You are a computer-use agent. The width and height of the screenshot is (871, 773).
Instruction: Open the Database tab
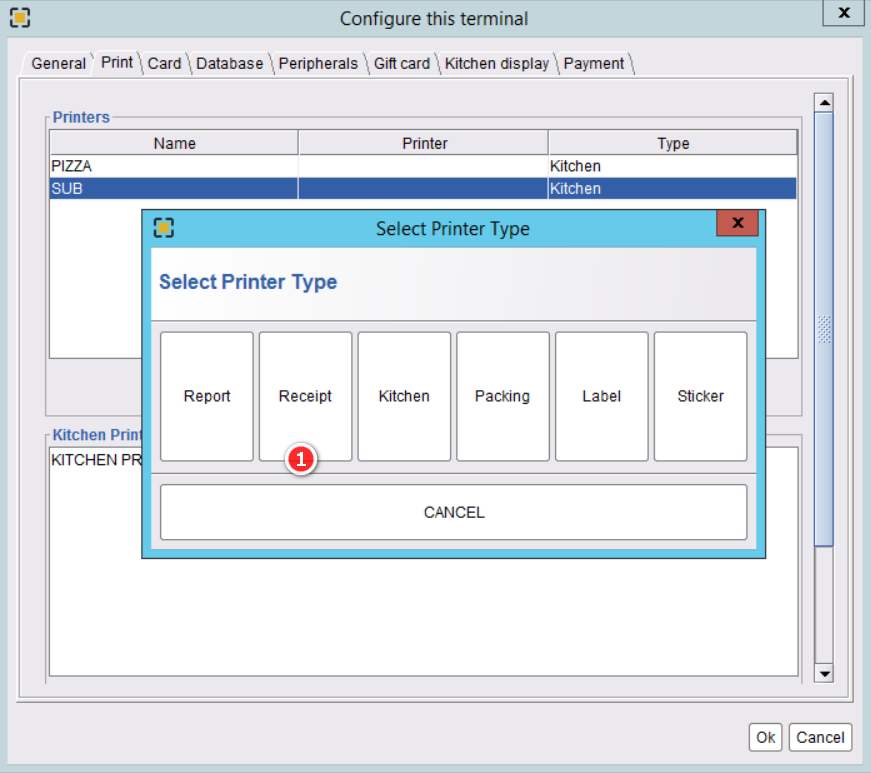coord(229,63)
